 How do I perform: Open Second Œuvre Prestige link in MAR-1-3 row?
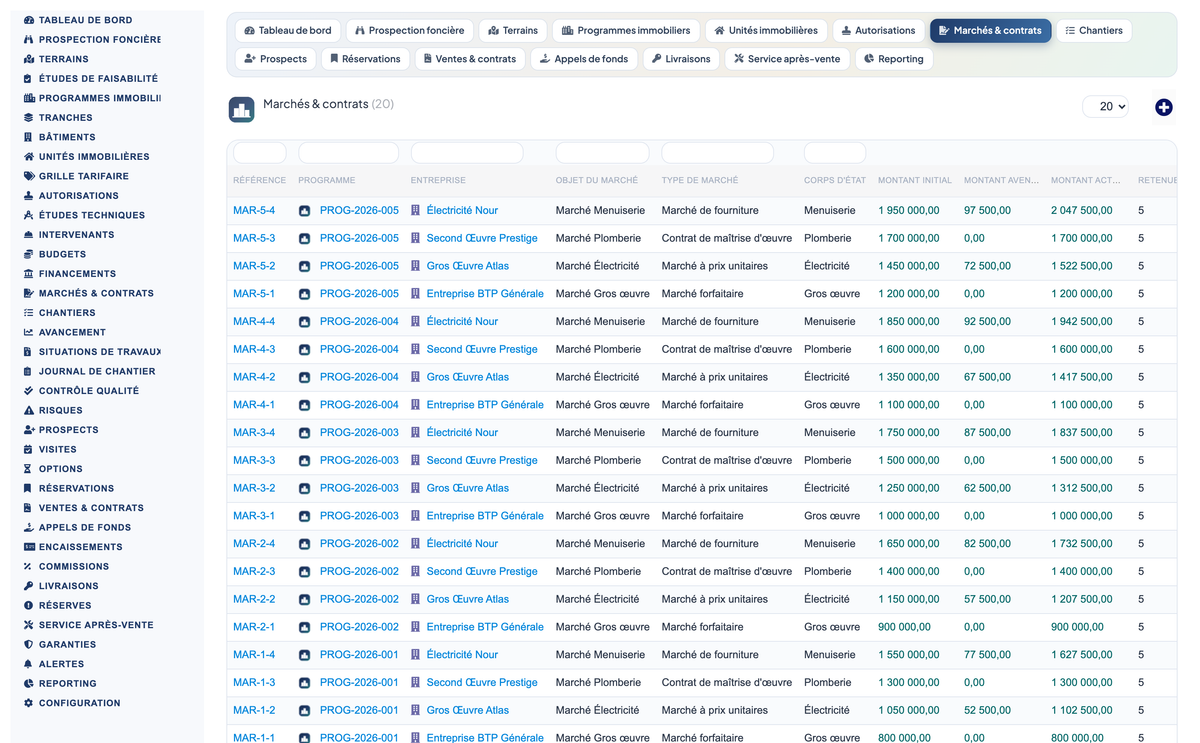point(482,682)
